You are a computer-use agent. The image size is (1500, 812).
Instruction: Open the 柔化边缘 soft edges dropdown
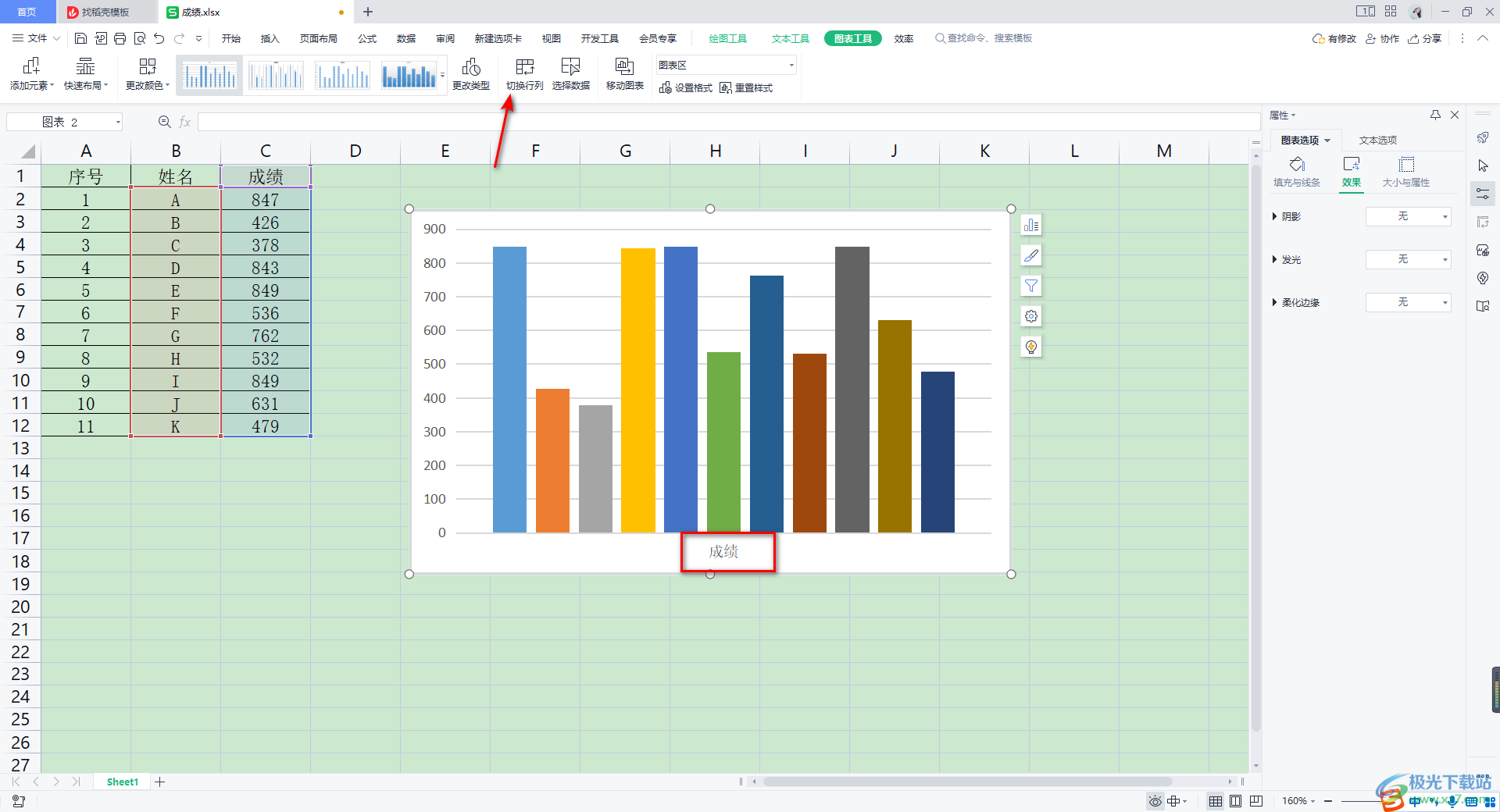pyautogui.click(x=1409, y=302)
